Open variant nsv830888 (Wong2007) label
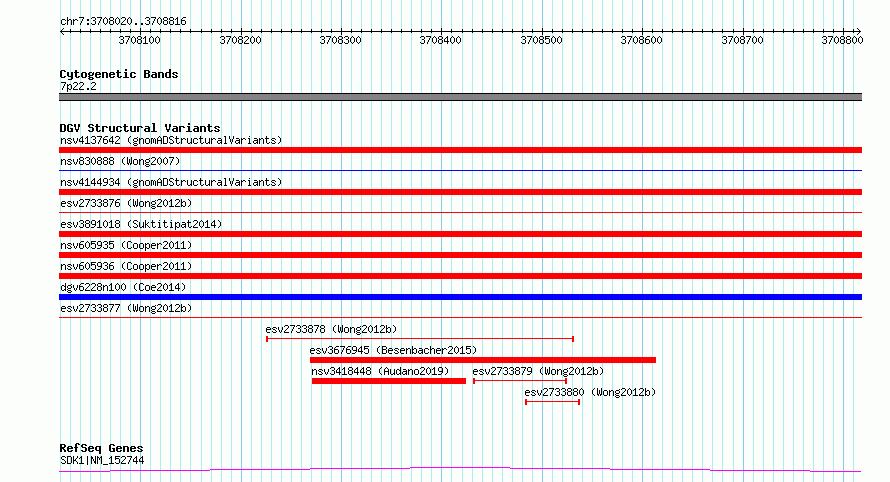 coord(120,161)
